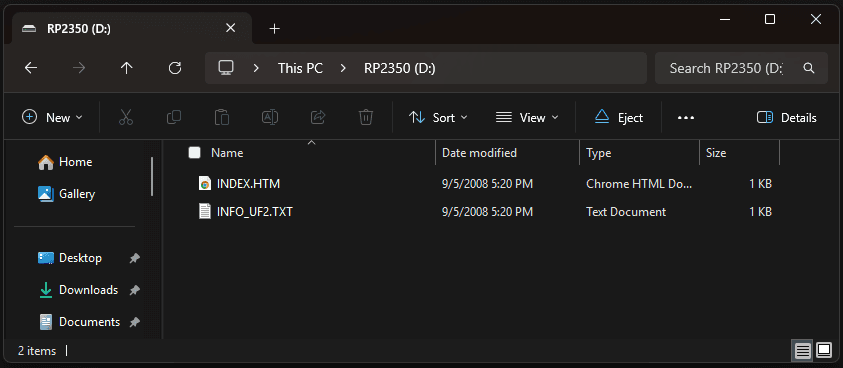Go forward with the right arrow
Image resolution: width=843 pixels, height=368 pixels.
point(79,68)
